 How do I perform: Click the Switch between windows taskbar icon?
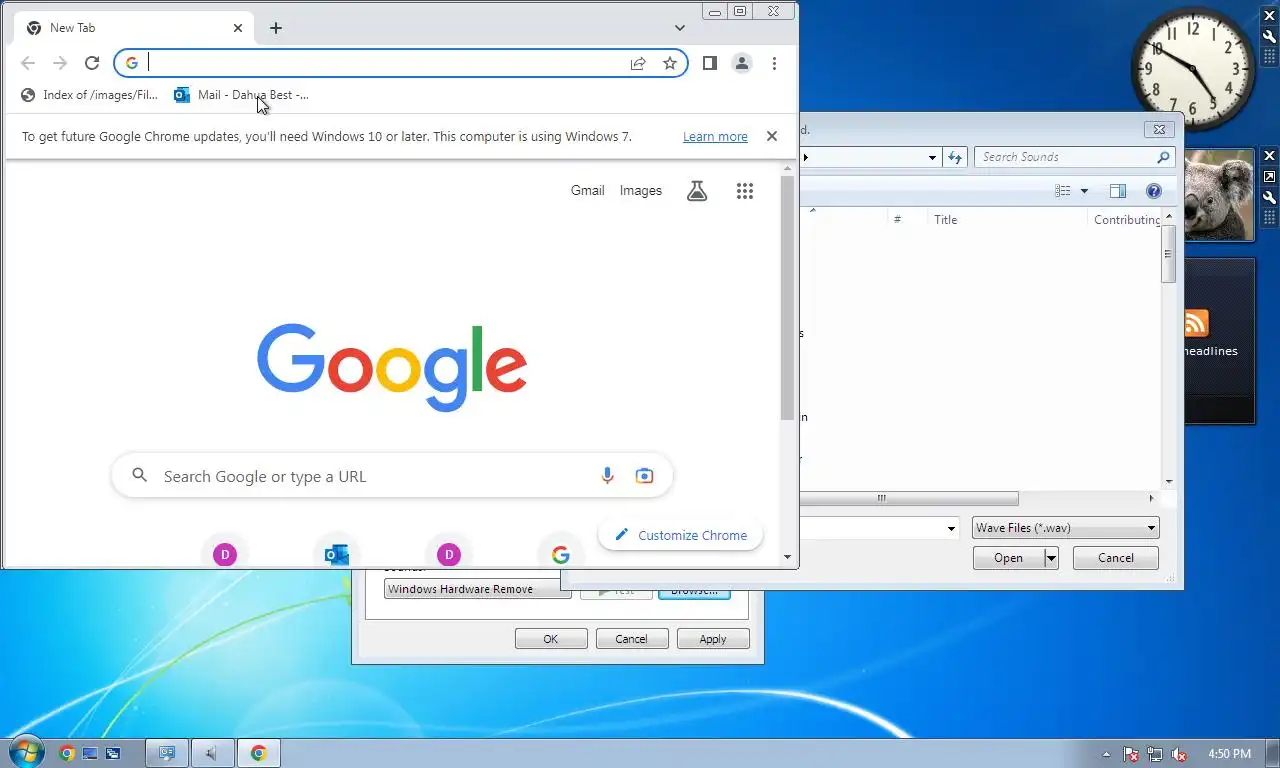(x=113, y=753)
